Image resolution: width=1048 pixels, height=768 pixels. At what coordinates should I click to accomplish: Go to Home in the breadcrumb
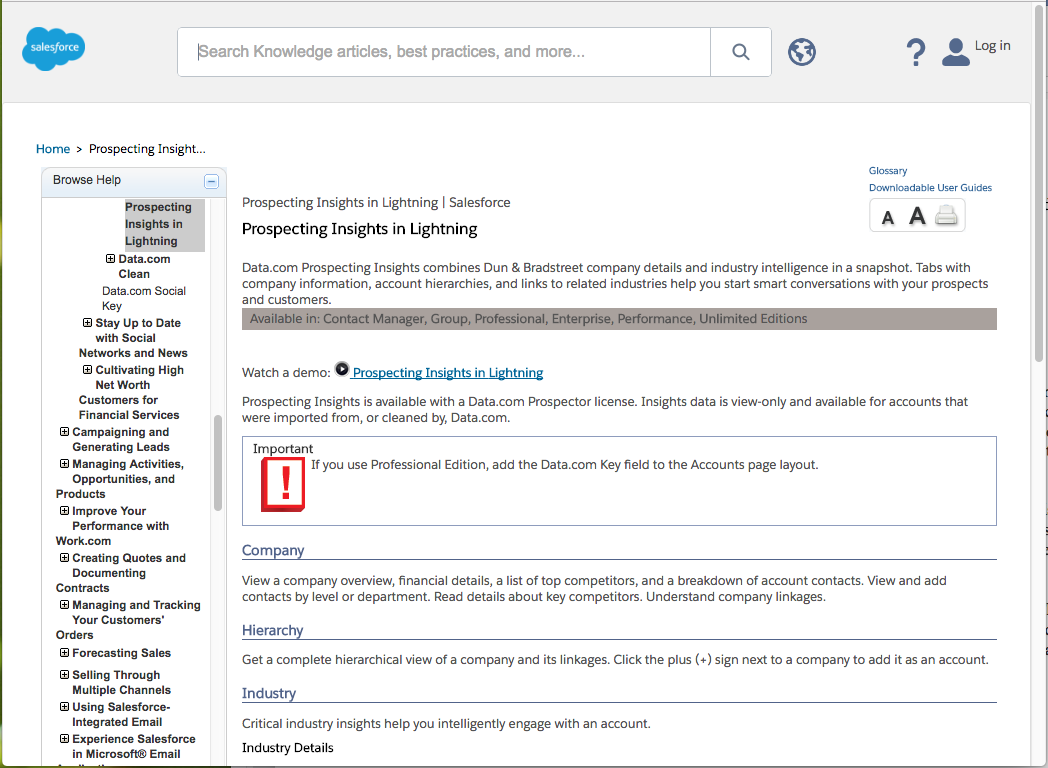tap(53, 148)
